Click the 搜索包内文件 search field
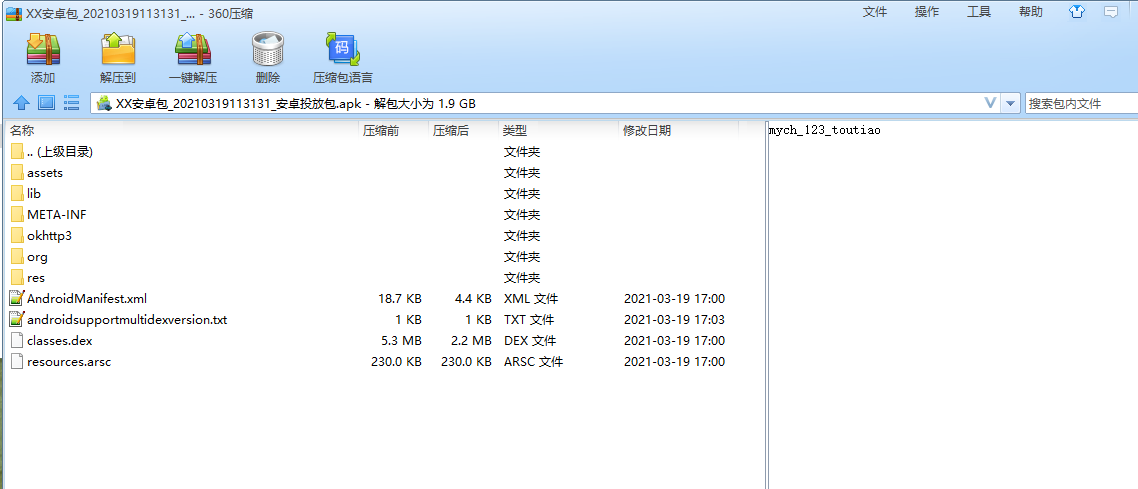Screen dimensions: 1138x489 (x=1081, y=104)
